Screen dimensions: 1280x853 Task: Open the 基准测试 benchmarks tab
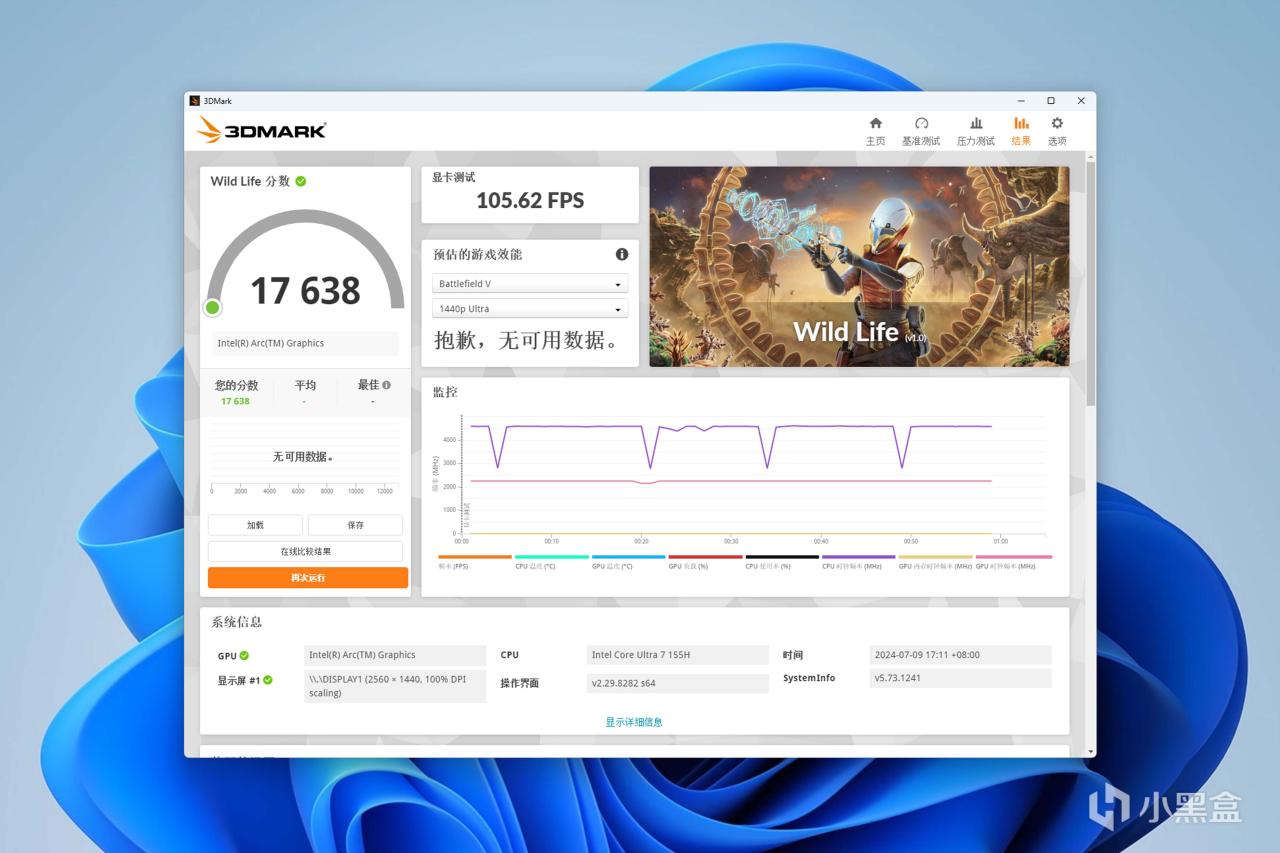click(921, 131)
